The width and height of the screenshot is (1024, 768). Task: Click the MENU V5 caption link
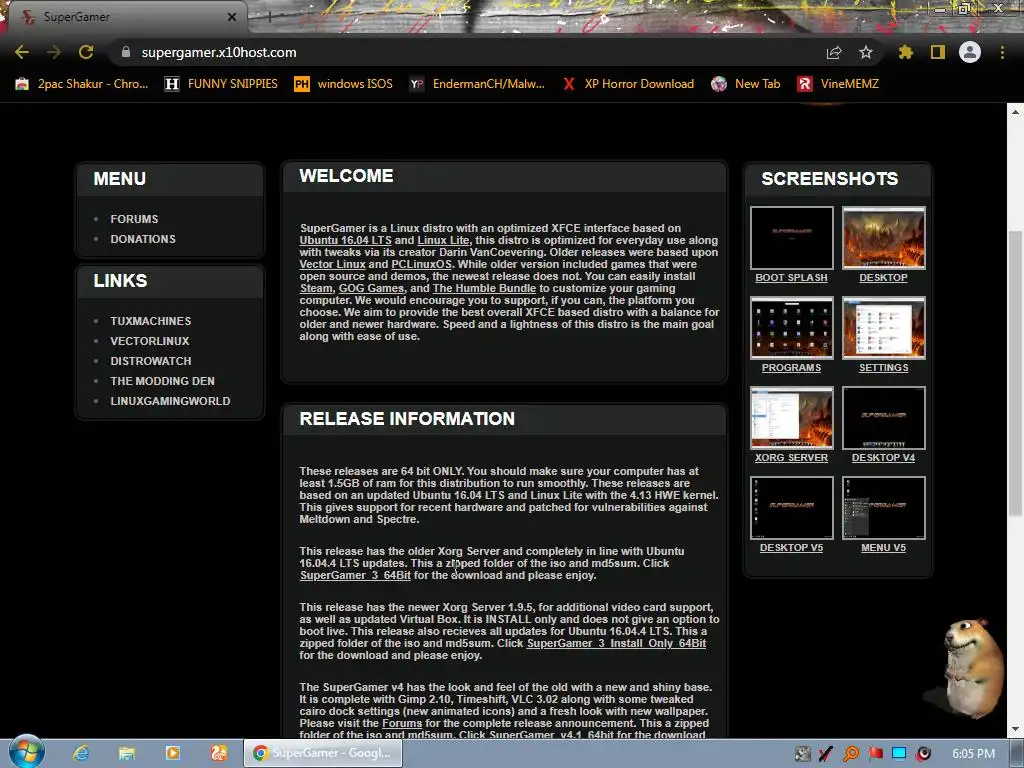tap(884, 548)
